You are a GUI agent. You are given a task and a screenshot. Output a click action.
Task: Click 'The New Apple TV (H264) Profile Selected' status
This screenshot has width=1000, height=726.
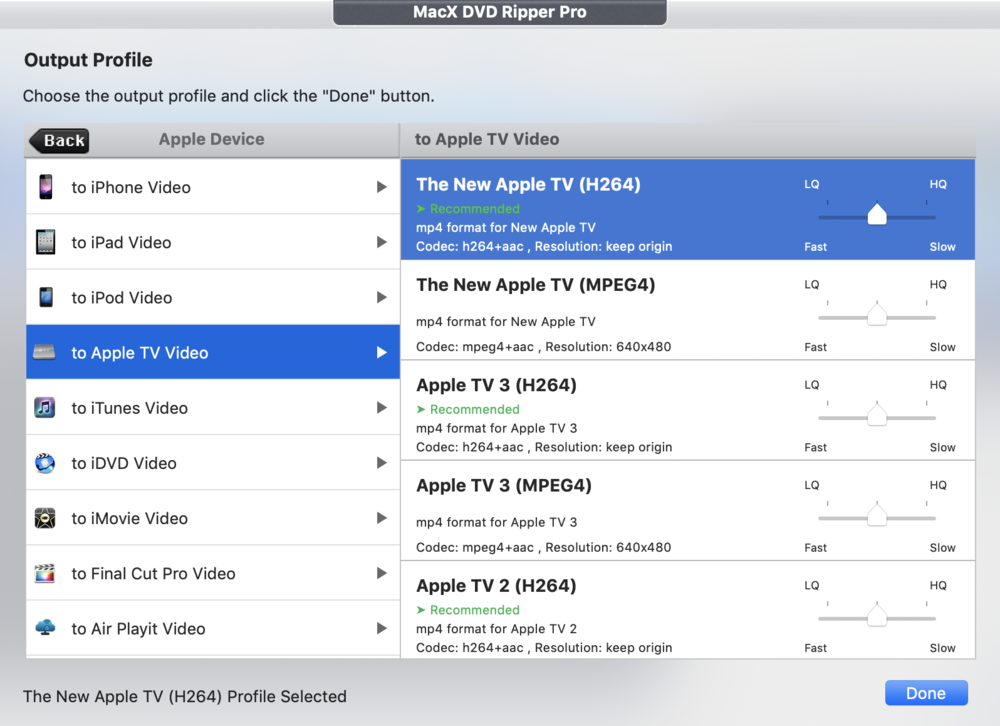tap(185, 696)
